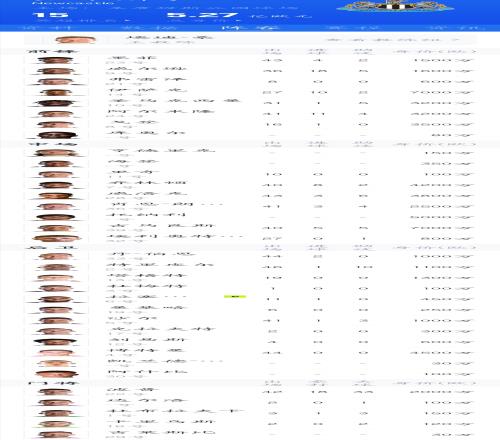This screenshot has width=500, height=440.
Task: Tap the green tag on defender row
Action: (235, 296)
